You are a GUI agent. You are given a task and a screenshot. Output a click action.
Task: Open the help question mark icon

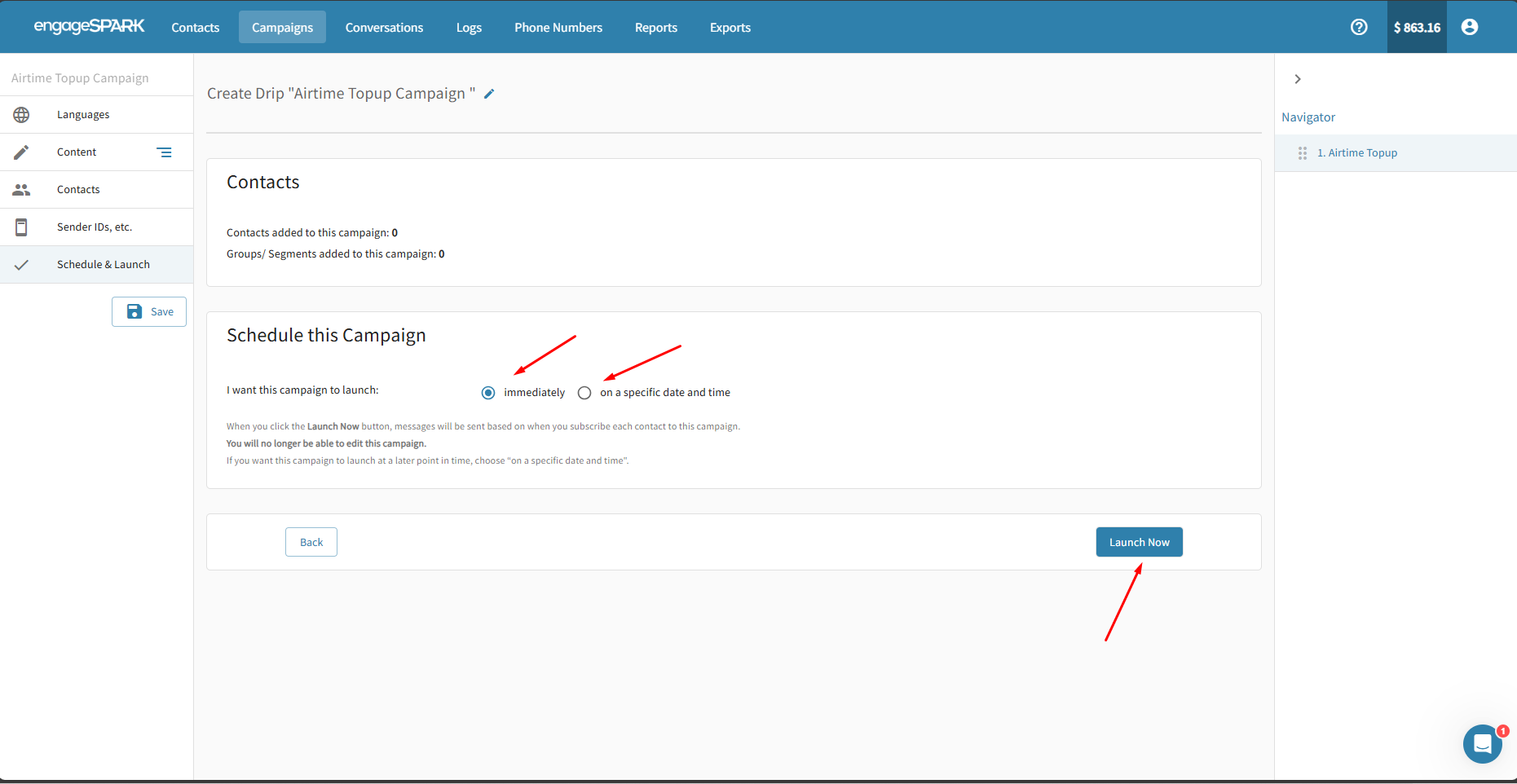pyautogui.click(x=1358, y=27)
